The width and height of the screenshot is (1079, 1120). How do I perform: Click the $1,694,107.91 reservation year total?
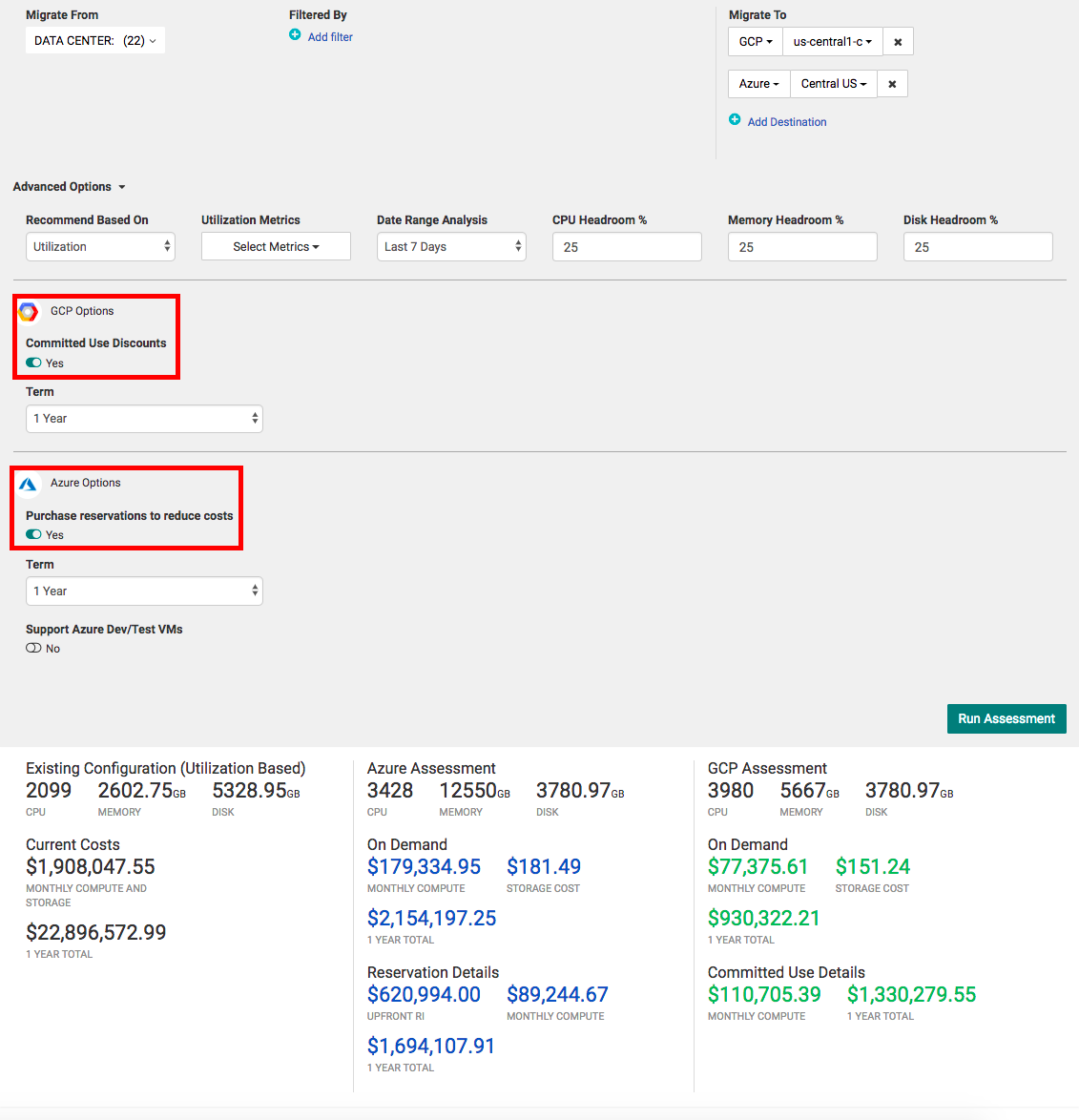pyautogui.click(x=430, y=1047)
